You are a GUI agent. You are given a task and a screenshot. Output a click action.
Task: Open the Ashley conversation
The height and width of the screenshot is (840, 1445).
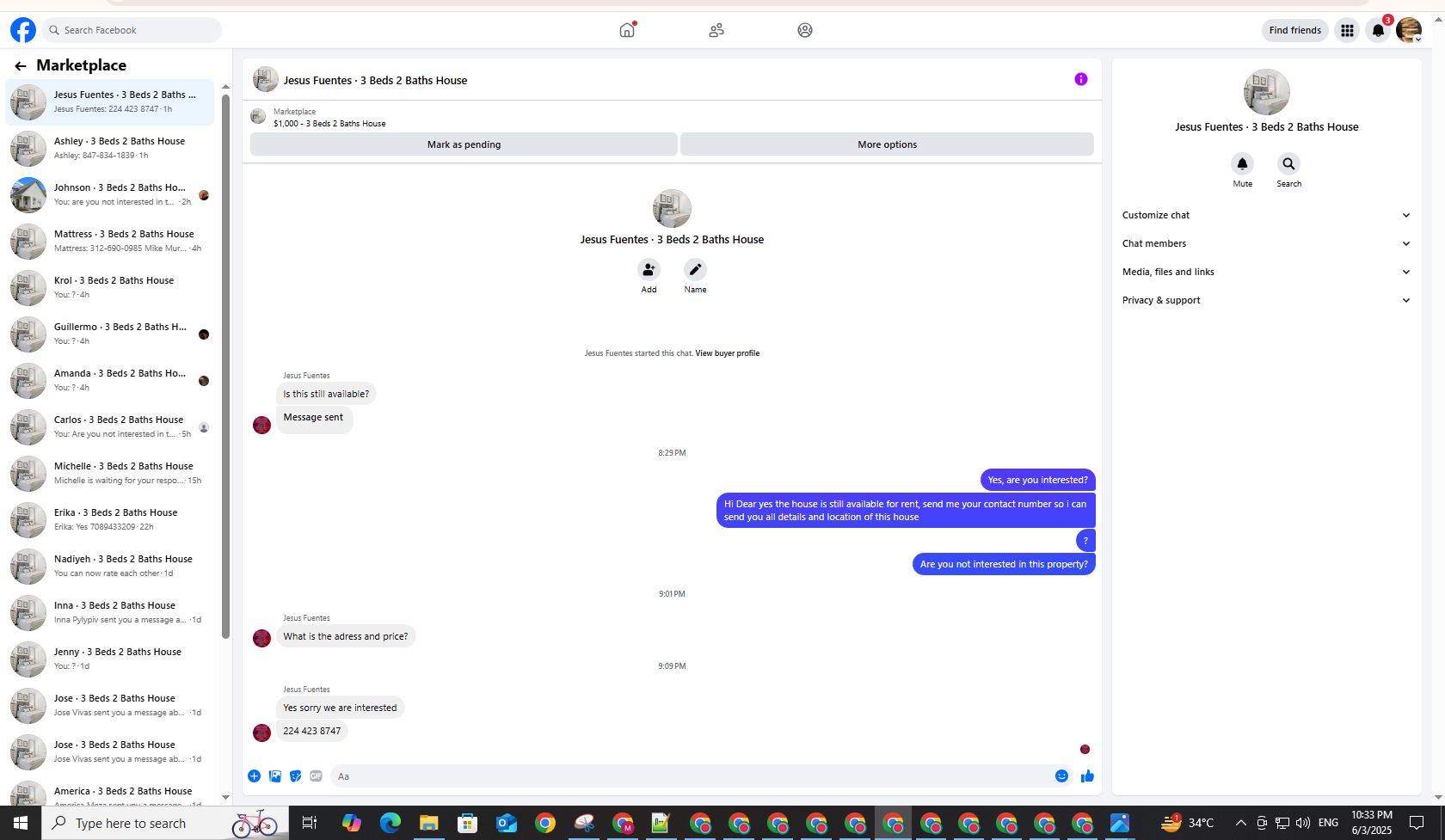coord(110,148)
